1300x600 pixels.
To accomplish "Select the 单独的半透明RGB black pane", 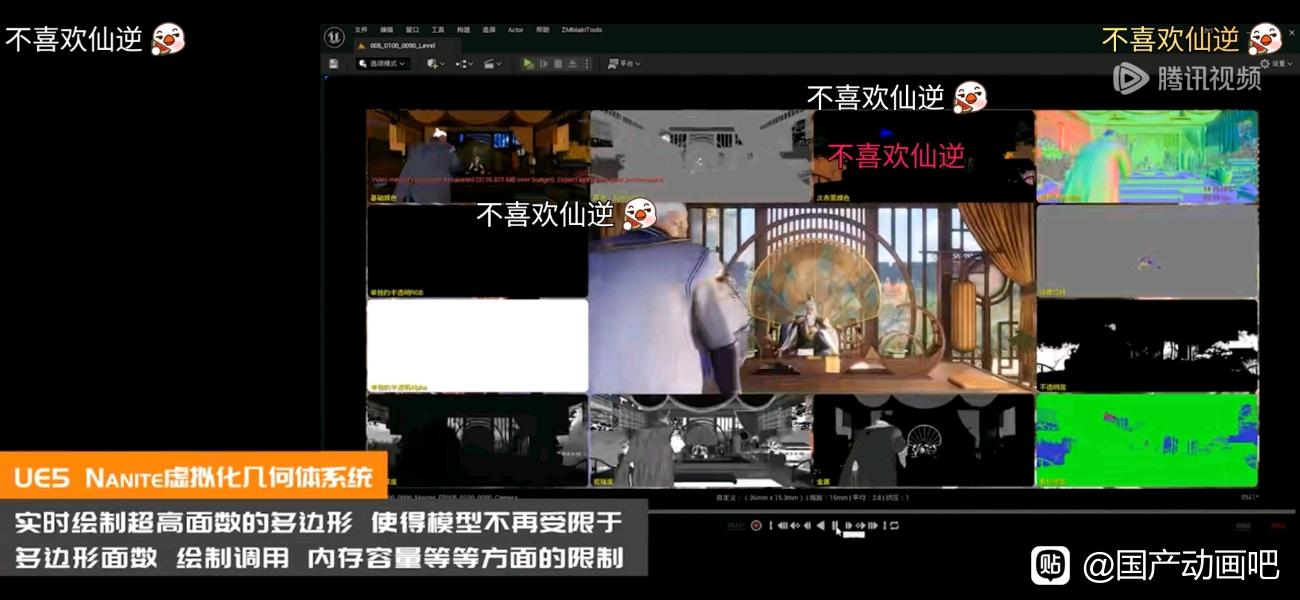I will [x=477, y=251].
